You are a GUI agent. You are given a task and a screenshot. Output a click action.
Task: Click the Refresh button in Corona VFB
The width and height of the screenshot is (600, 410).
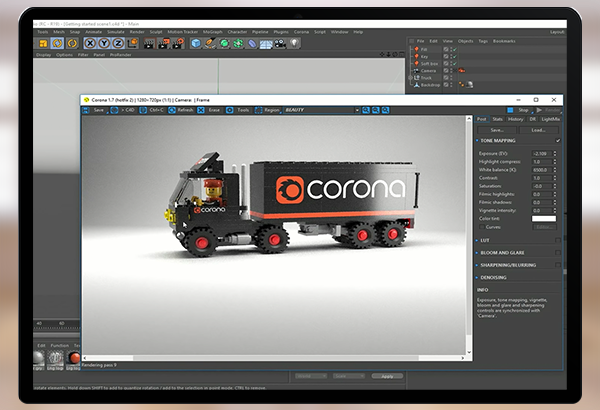coord(181,110)
